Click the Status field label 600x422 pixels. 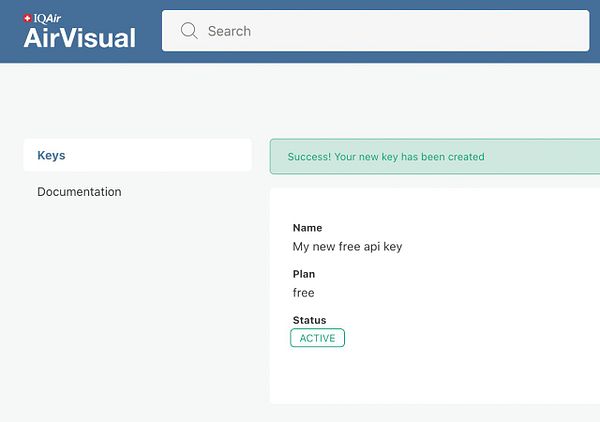tap(309, 320)
